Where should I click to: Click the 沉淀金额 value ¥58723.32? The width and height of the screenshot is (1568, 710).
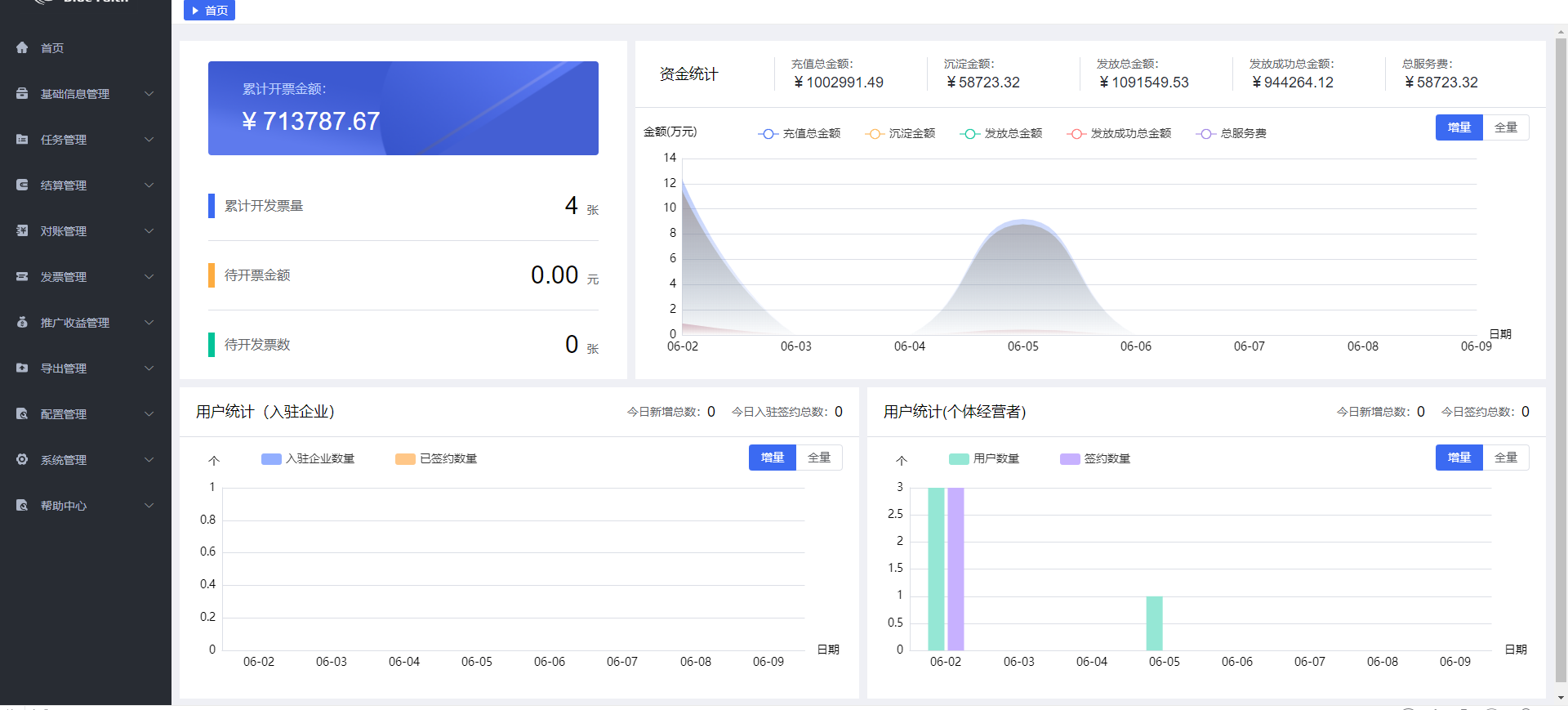pyautogui.click(x=983, y=83)
